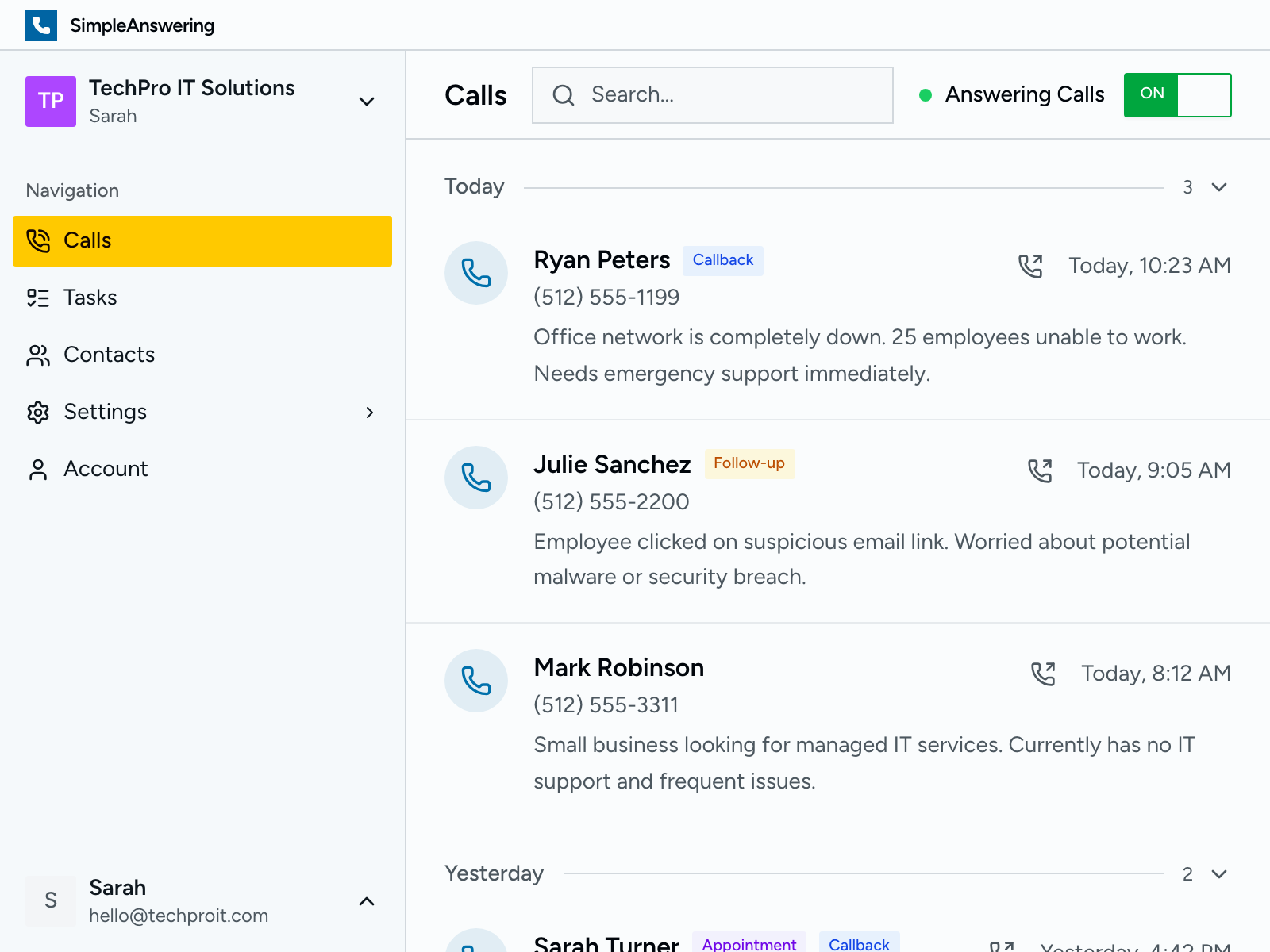
Task: Select the Calls navigation icon
Action: pyautogui.click(x=37, y=240)
